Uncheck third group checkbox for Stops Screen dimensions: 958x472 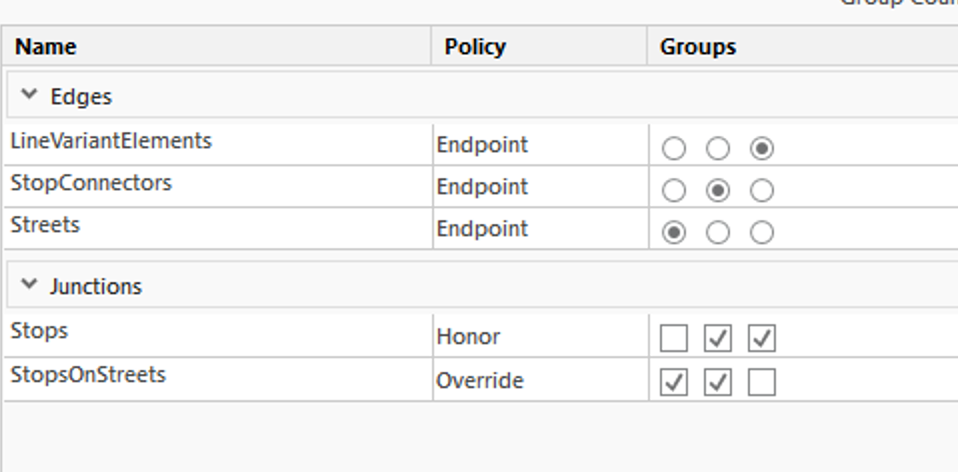pyautogui.click(x=762, y=339)
